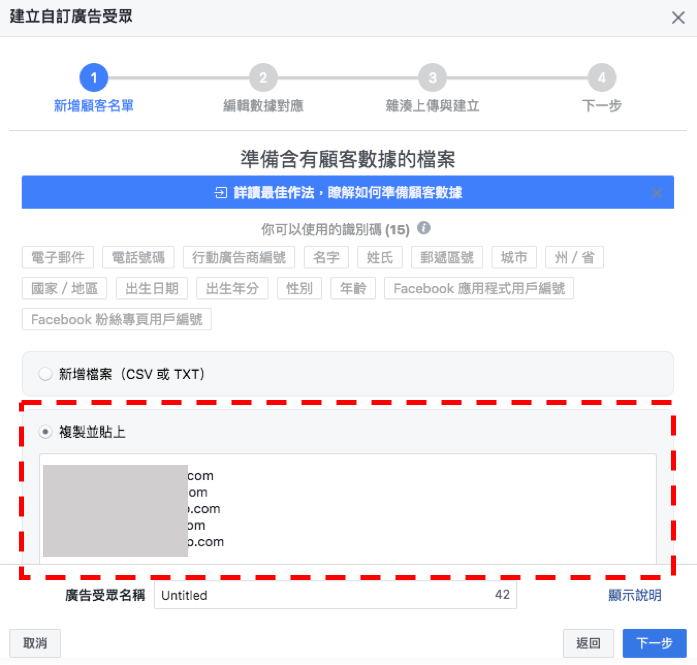This screenshot has height=665, width=697.
Task: Dismiss the blue best-practices banner
Action: [x=656, y=193]
